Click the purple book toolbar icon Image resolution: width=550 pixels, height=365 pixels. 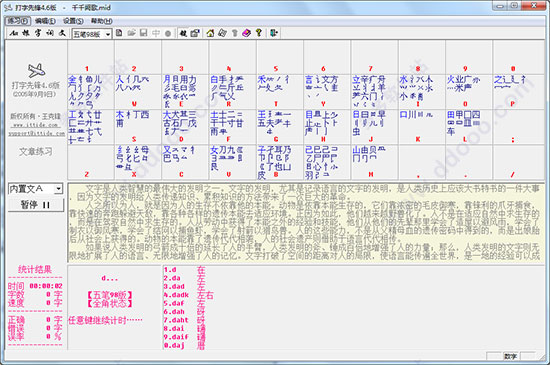pos(247,33)
